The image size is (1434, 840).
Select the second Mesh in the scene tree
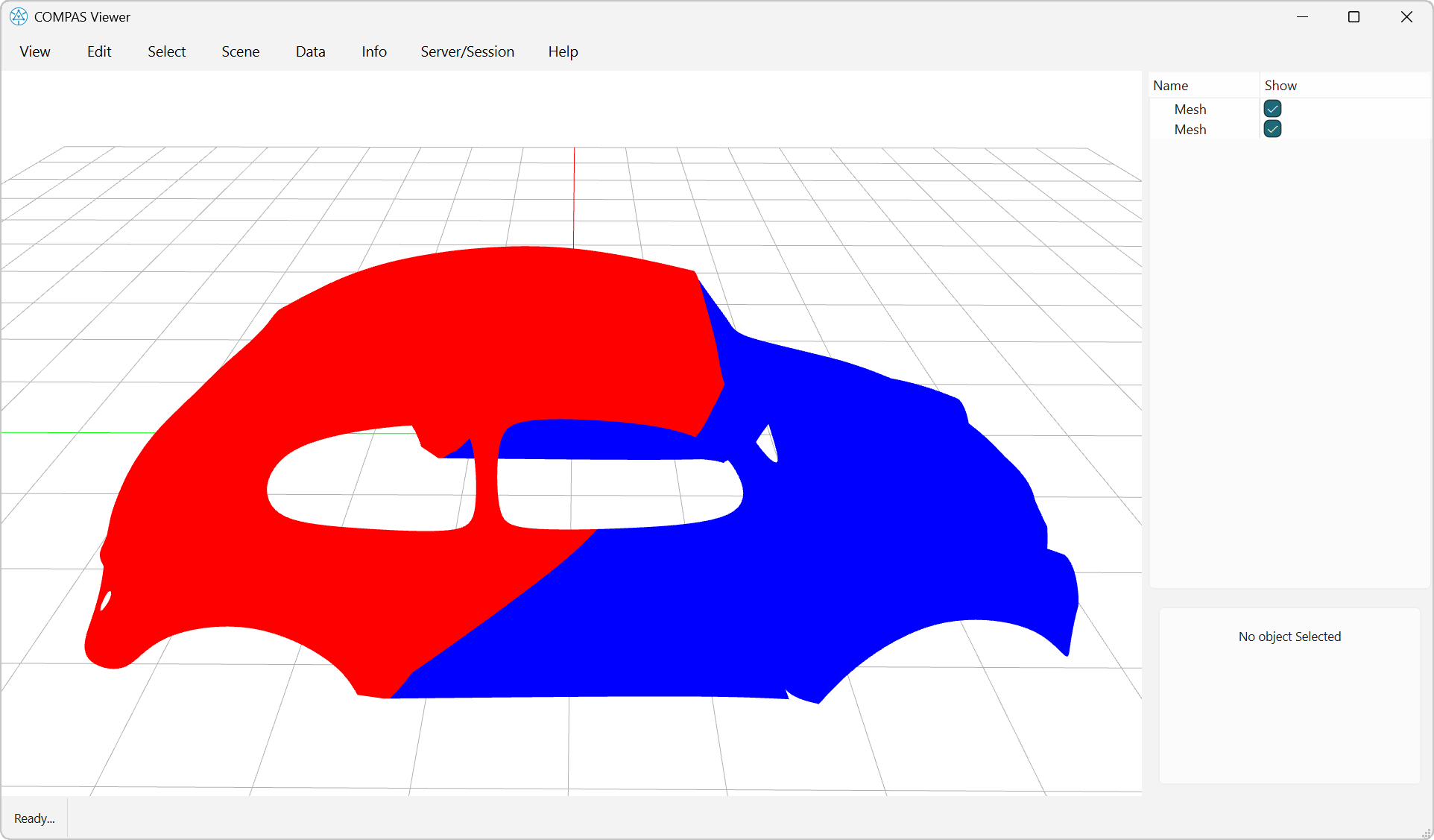point(1190,129)
